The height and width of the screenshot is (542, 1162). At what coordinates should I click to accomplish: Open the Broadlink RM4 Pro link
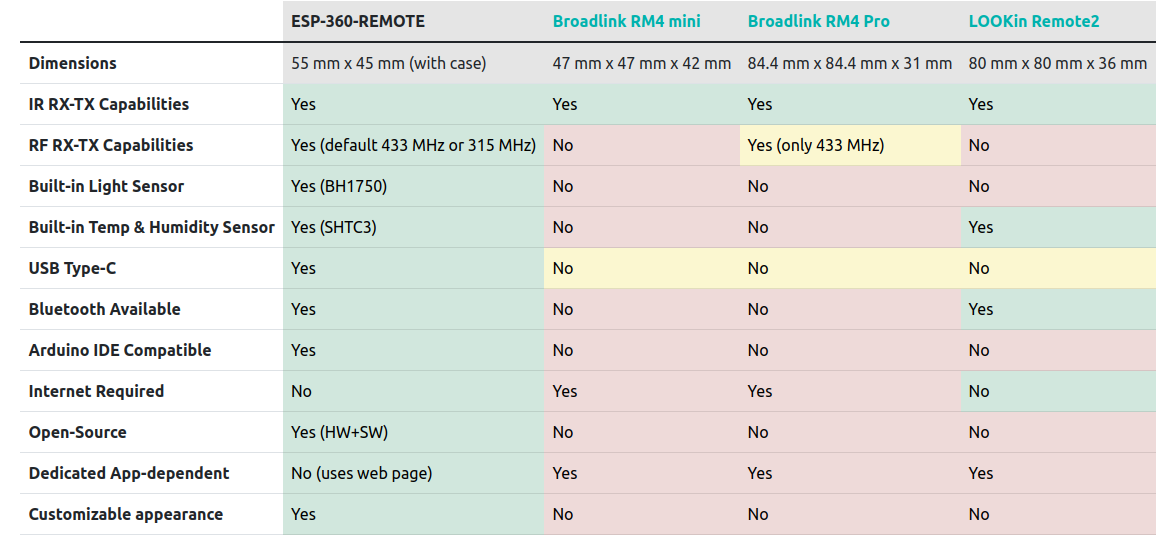(818, 22)
